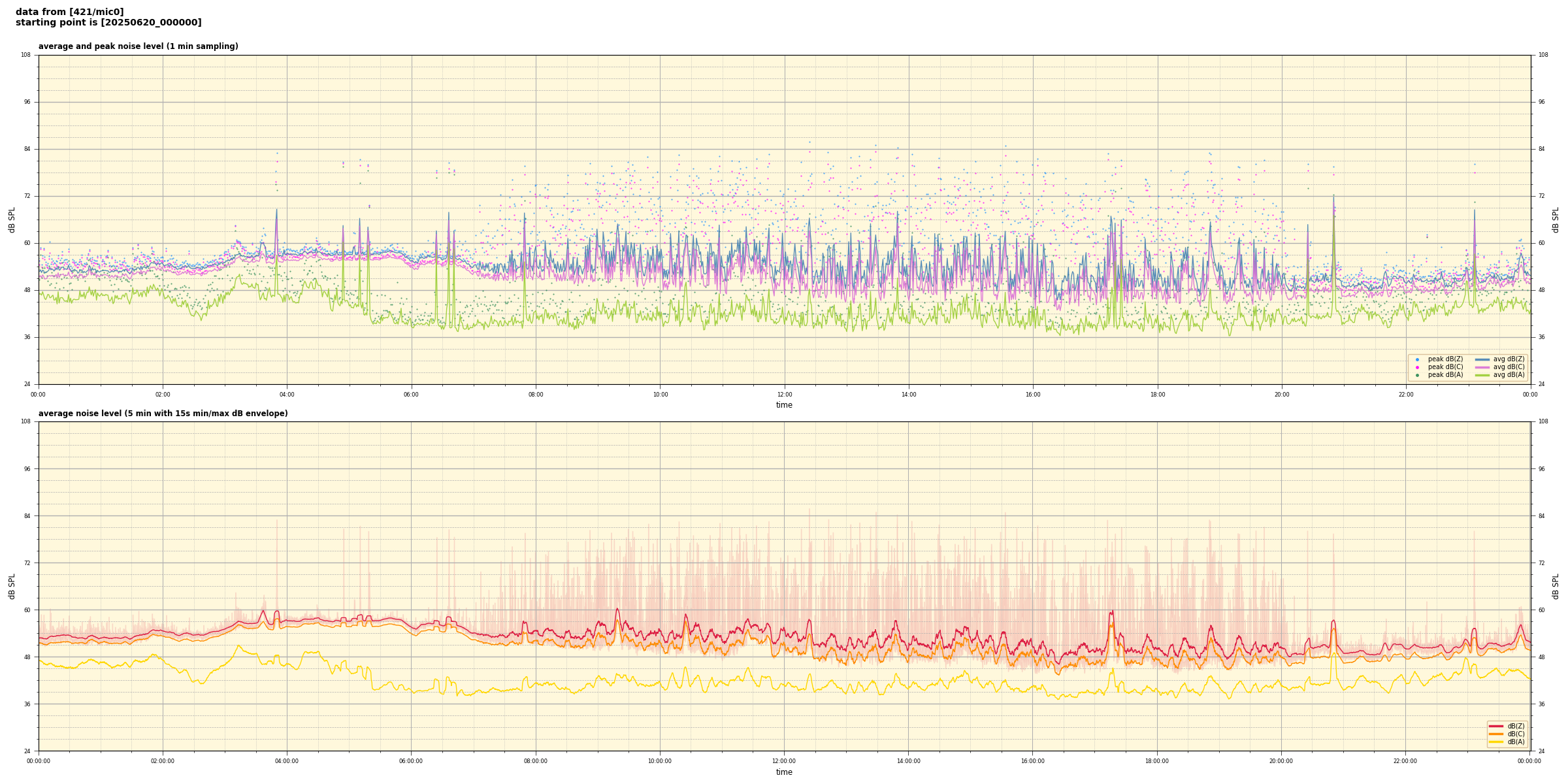Viewport: 1568px width, 784px height.
Task: Click the 'data from [421/mic0]' header text
Action: 69,12
